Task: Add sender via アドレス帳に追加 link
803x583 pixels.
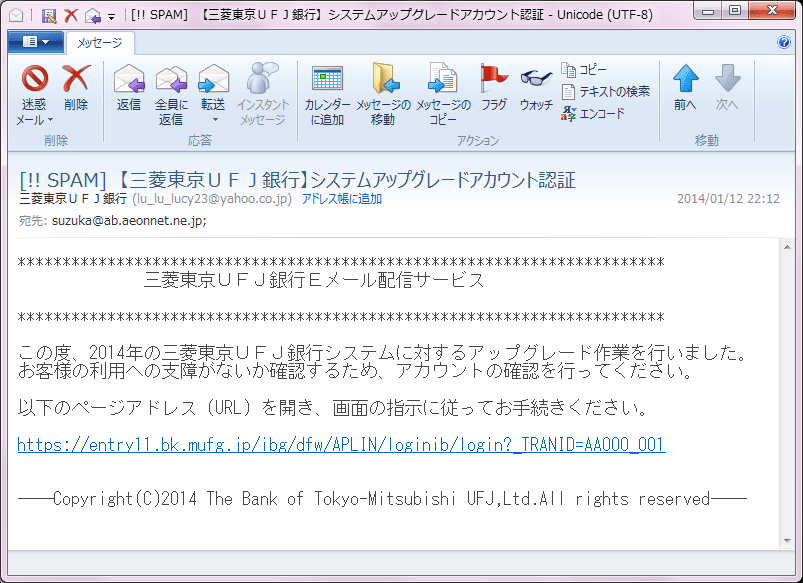Action: pos(342,199)
